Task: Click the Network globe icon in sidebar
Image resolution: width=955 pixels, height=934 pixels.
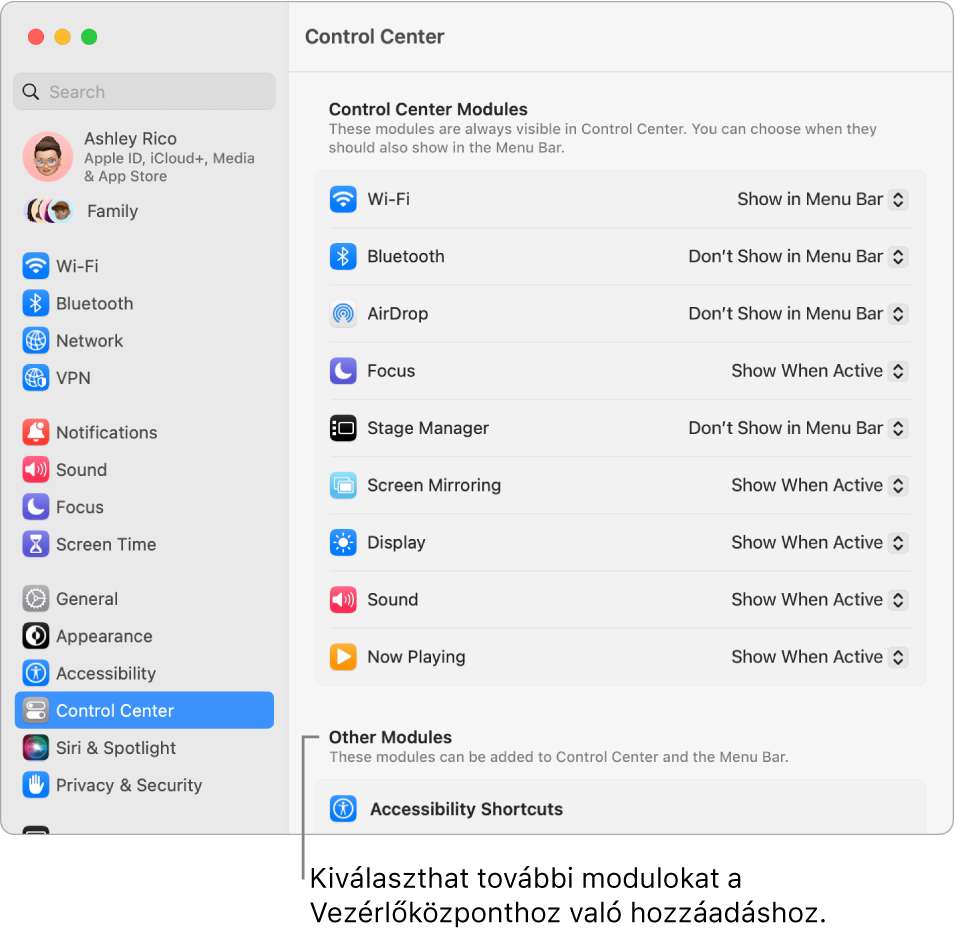Action: (x=35, y=340)
